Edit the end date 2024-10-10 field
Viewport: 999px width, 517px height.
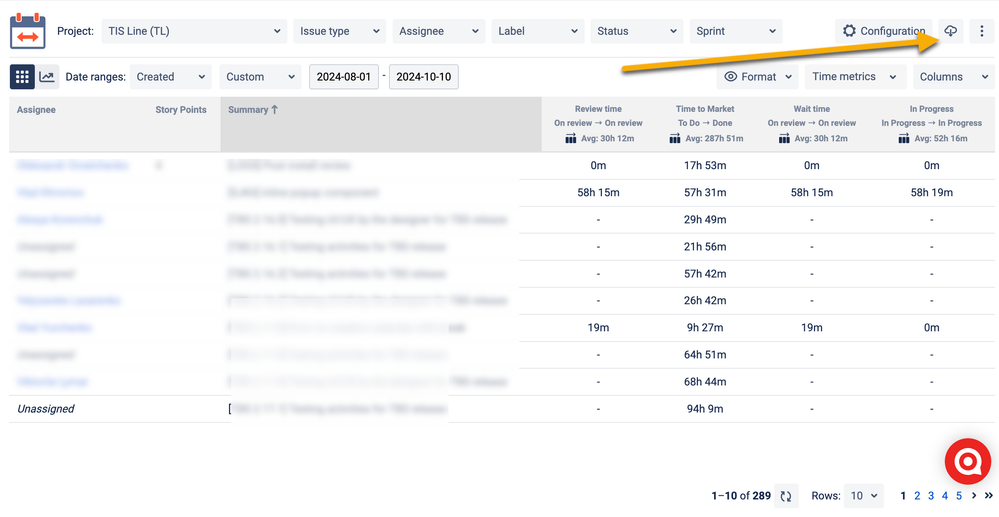424,76
